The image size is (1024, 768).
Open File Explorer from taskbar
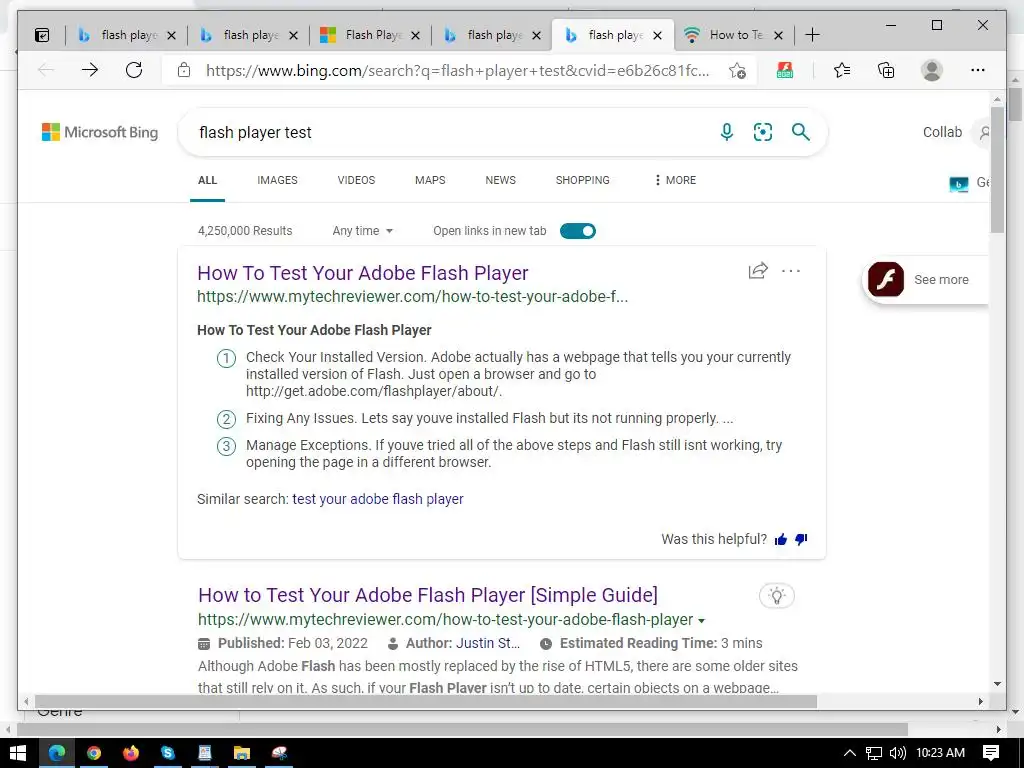(x=242, y=753)
